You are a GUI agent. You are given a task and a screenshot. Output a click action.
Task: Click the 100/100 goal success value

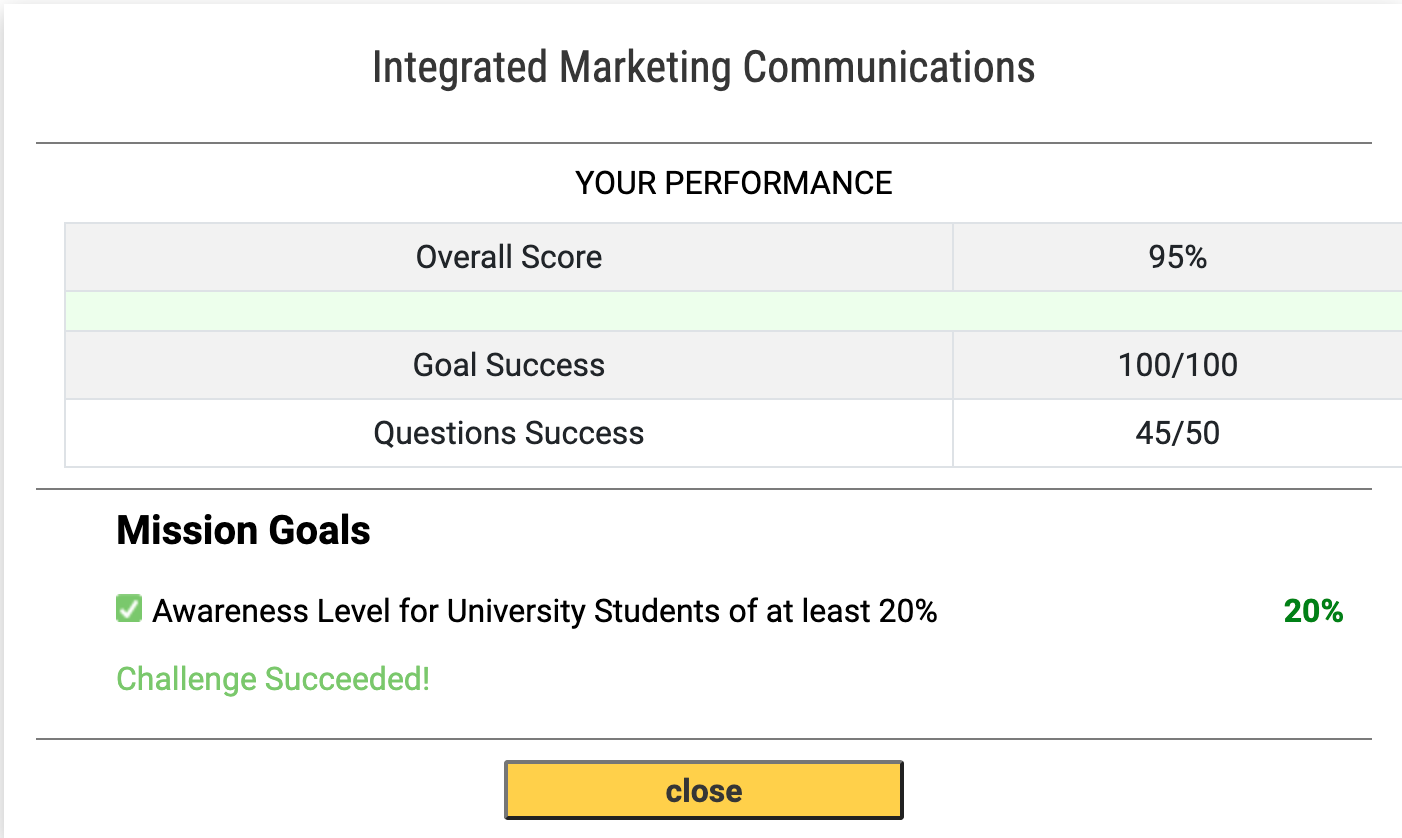click(x=1178, y=365)
